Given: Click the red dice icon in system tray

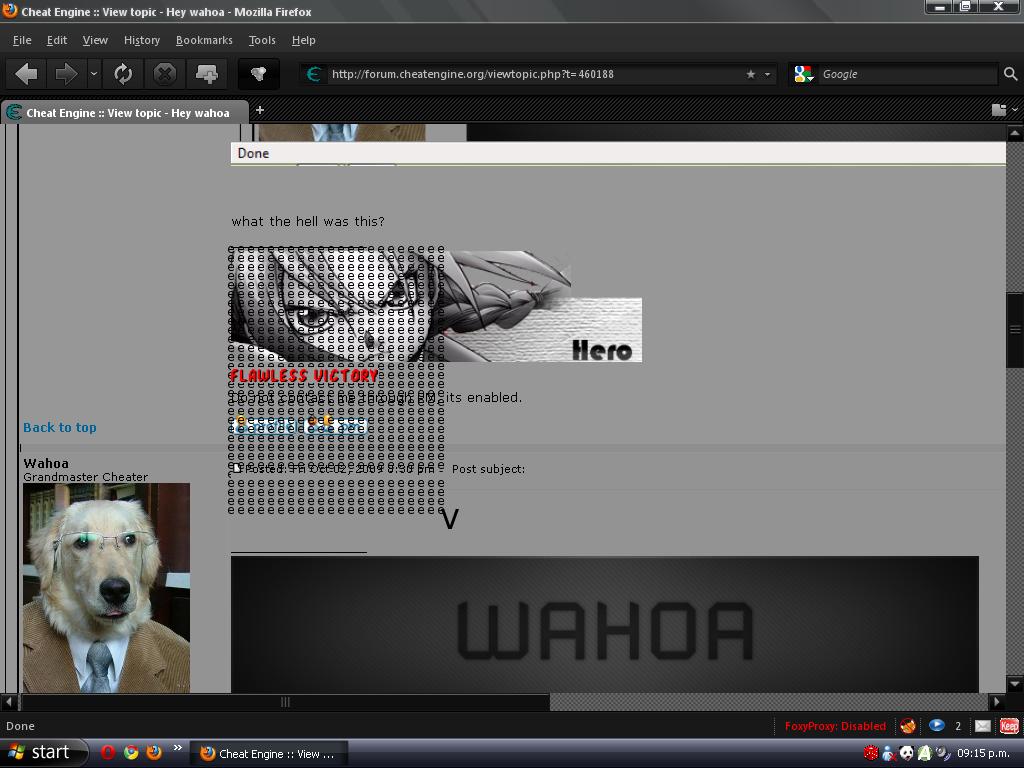Looking at the screenshot, I should (x=871, y=753).
